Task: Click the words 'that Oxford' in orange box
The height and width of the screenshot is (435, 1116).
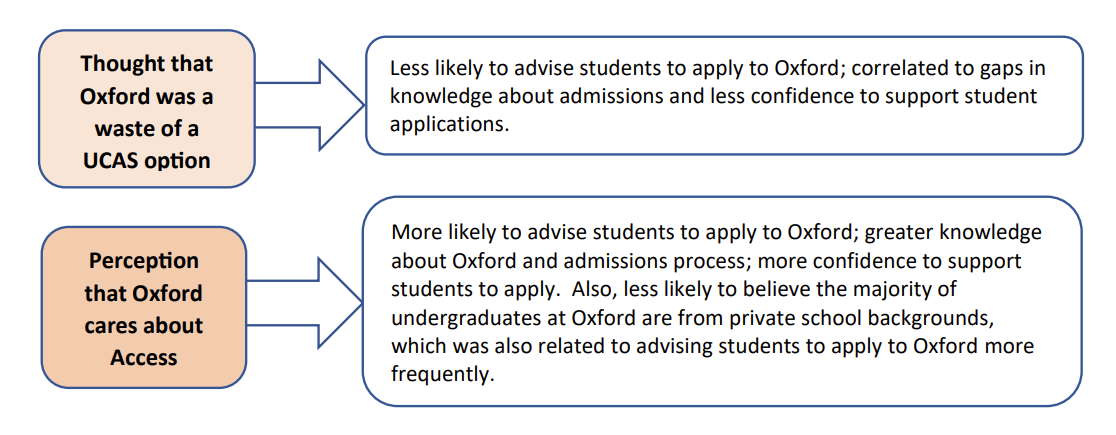Action: (x=146, y=293)
